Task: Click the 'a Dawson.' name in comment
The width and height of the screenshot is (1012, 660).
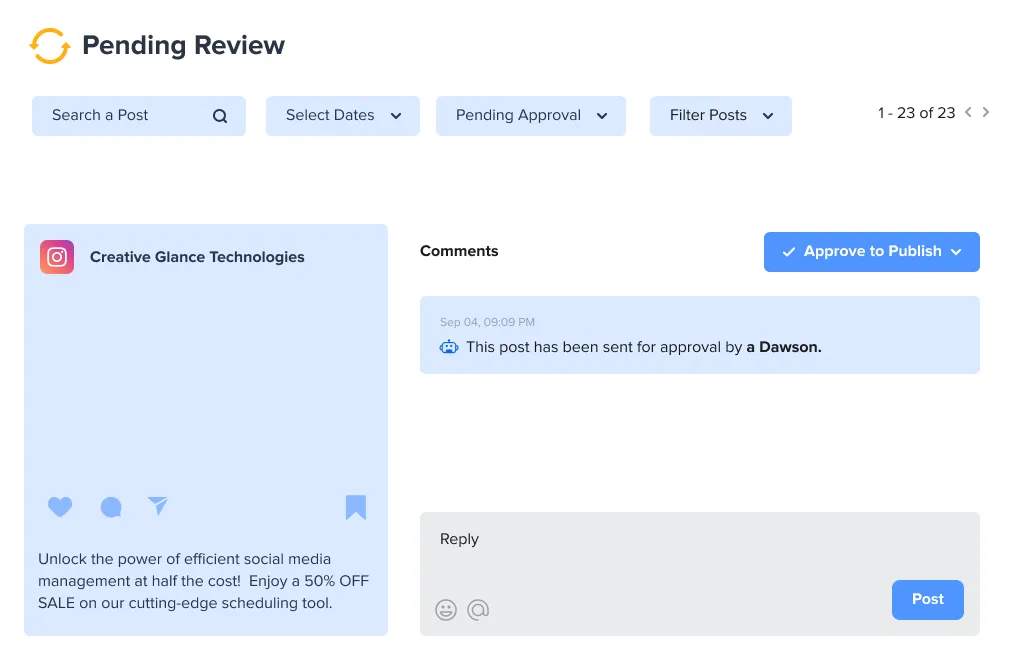Action: point(784,347)
